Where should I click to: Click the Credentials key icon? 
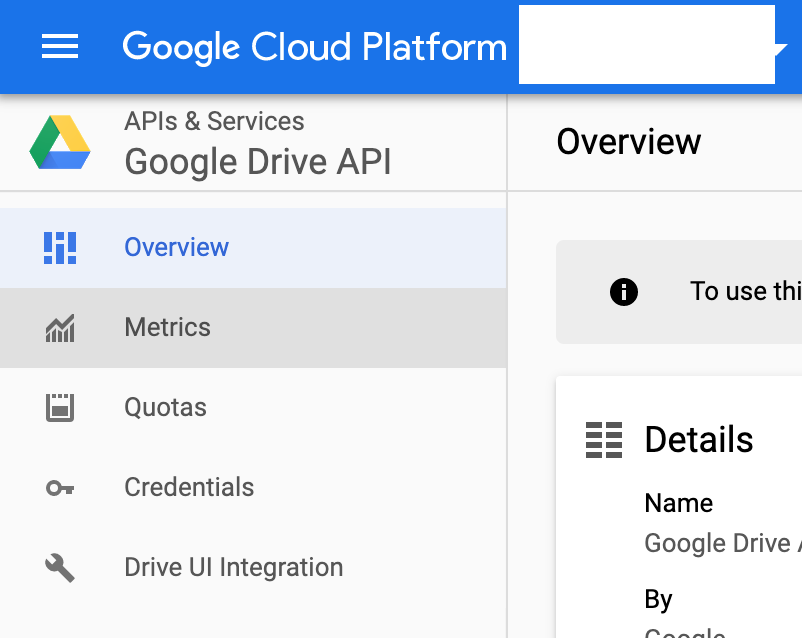(60, 488)
